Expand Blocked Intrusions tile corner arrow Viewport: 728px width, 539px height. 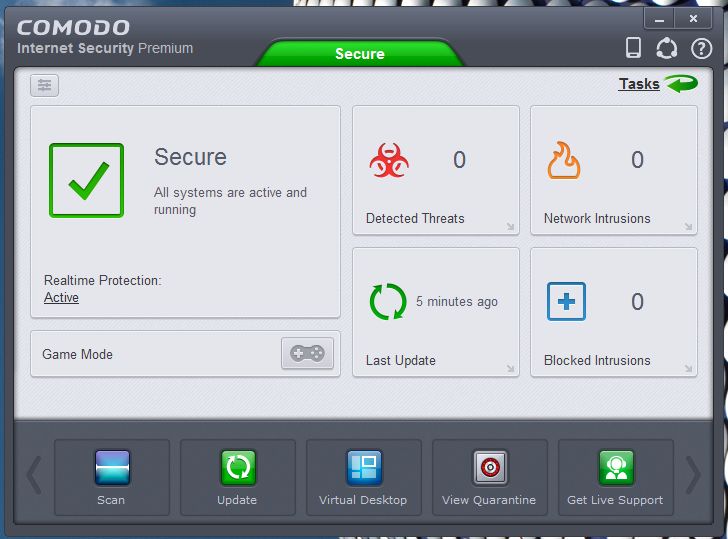688,369
